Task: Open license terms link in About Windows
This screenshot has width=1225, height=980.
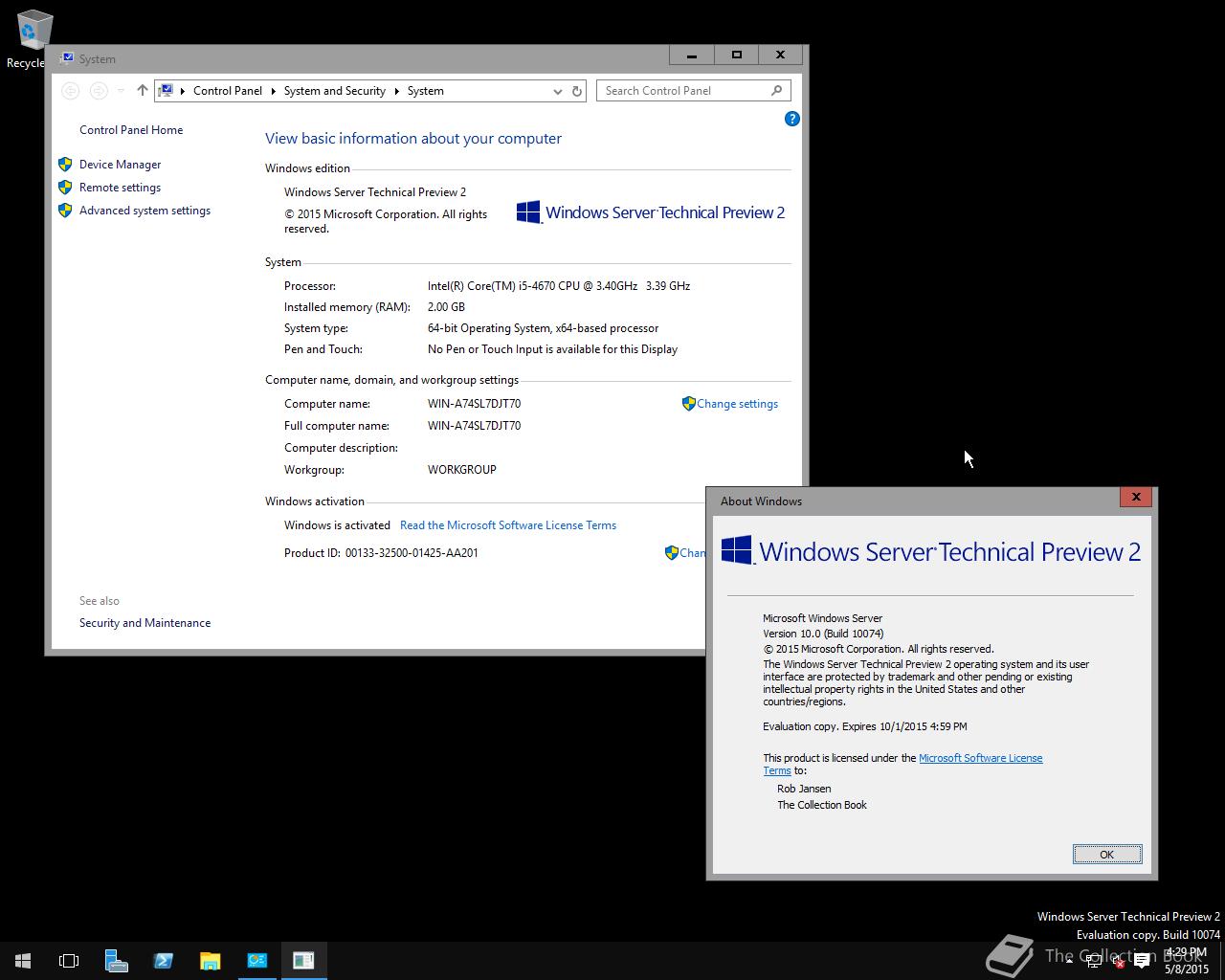Action: pos(980,758)
